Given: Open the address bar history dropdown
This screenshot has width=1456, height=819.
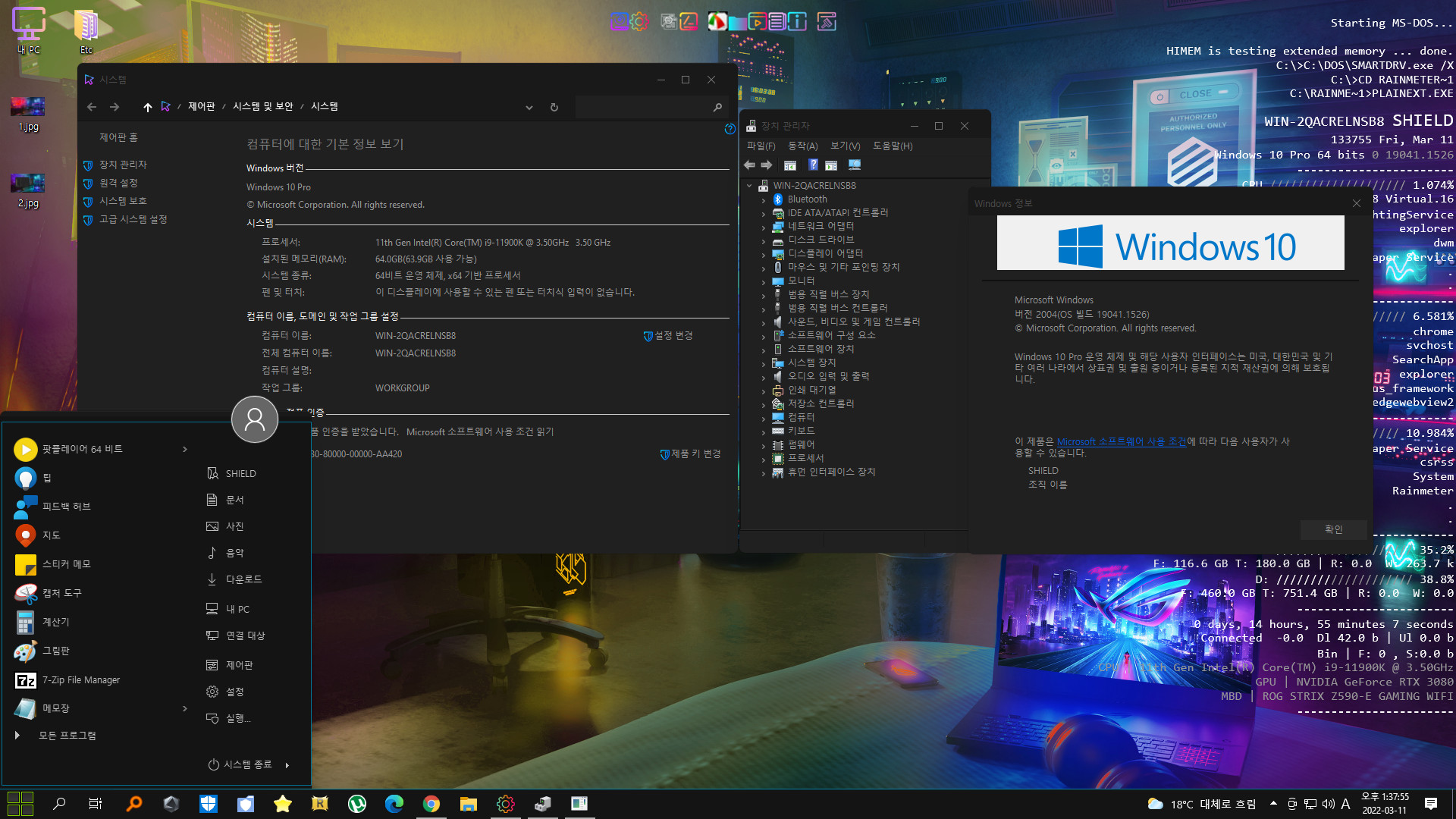Looking at the screenshot, I should [529, 107].
